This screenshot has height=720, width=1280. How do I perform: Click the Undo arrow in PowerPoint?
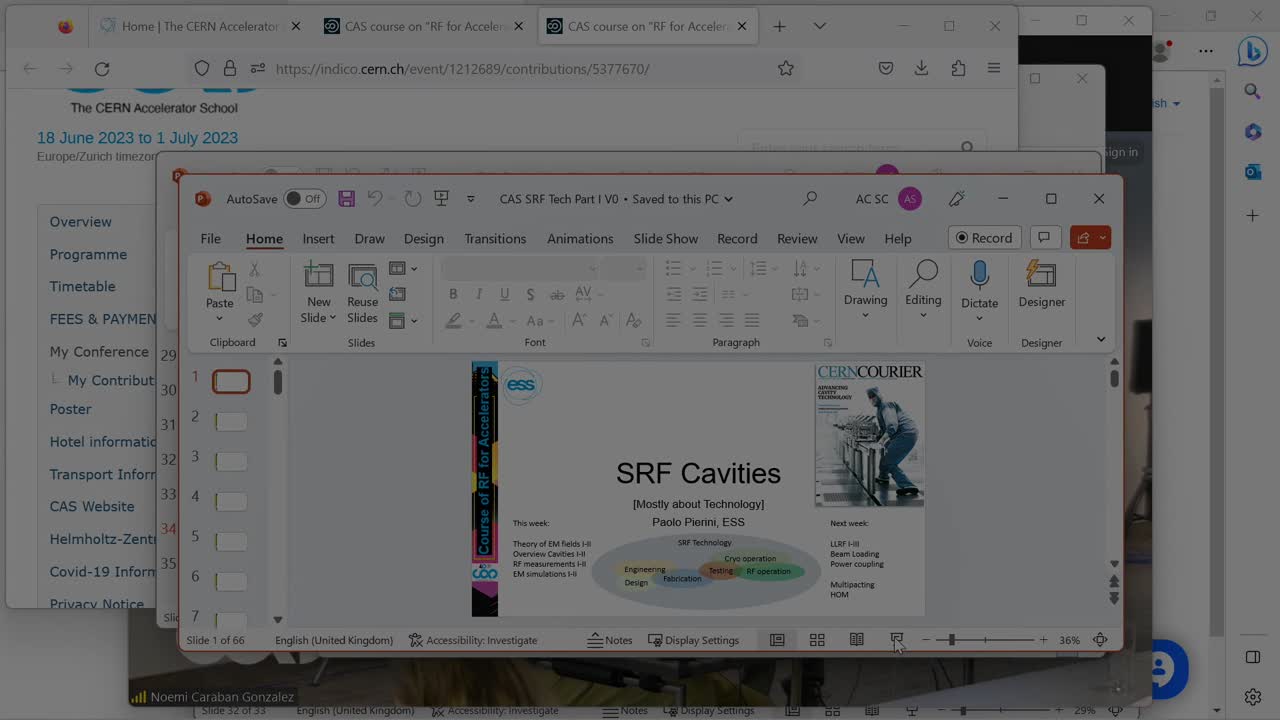pyautogui.click(x=374, y=199)
